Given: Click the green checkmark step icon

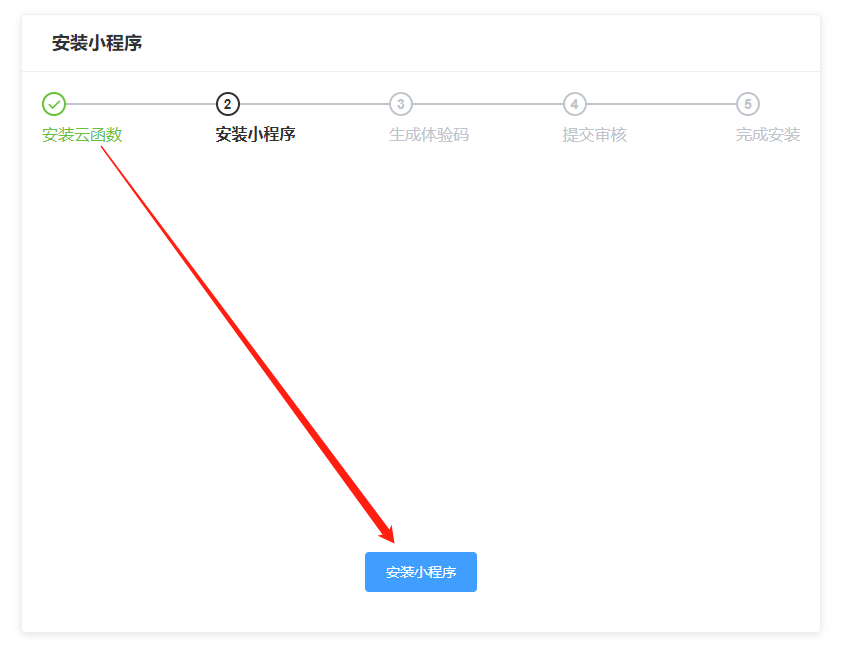Looking at the screenshot, I should pos(54,104).
